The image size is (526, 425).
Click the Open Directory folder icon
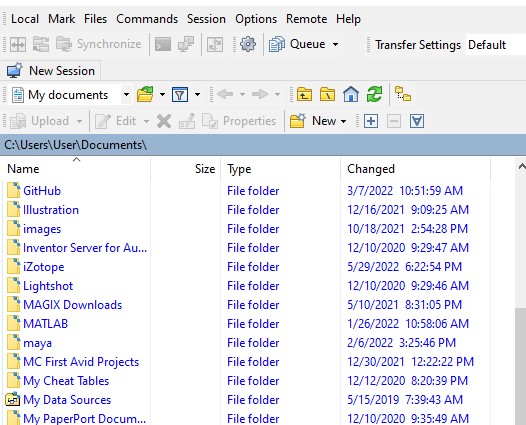pos(145,95)
